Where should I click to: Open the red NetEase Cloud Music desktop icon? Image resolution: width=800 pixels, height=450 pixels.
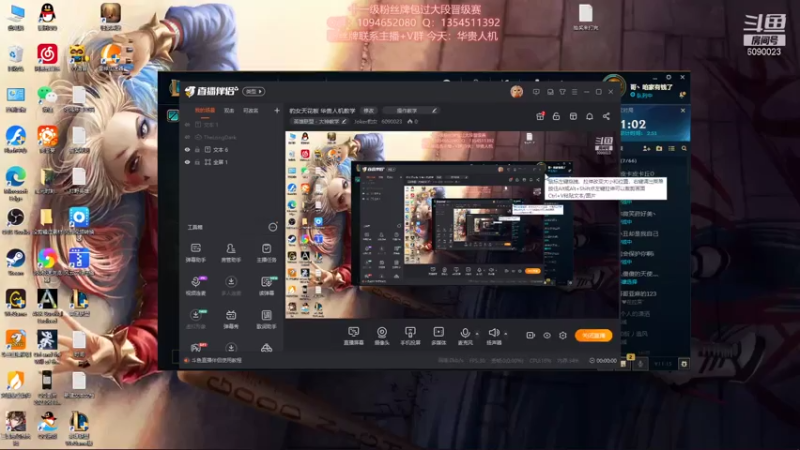[x=47, y=57]
